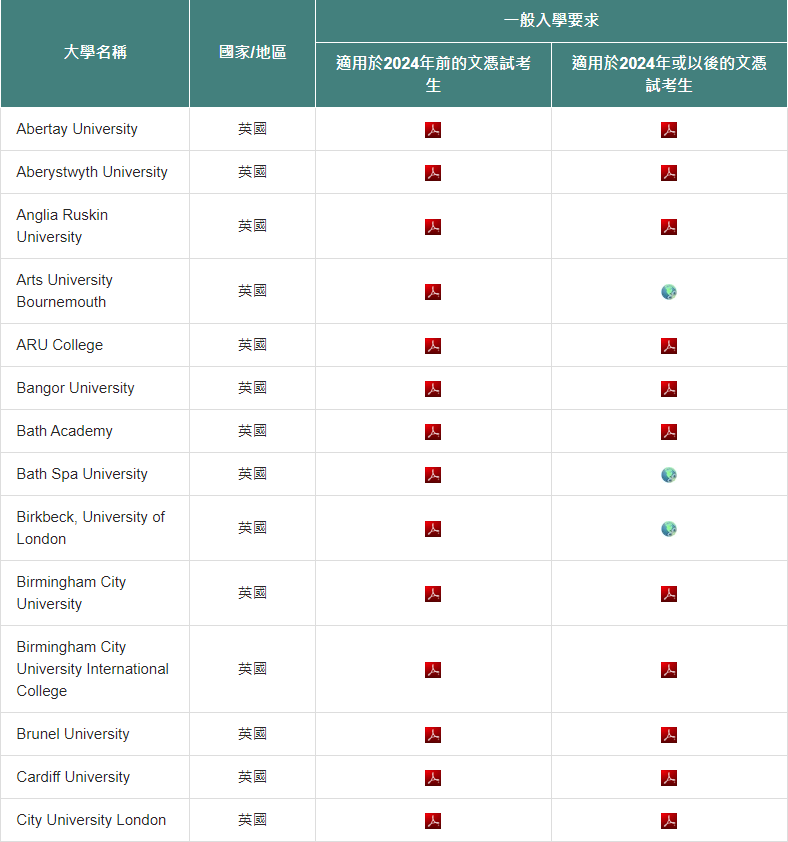
Task: Click 英國 in Abertay University row
Action: pyautogui.click(x=252, y=129)
